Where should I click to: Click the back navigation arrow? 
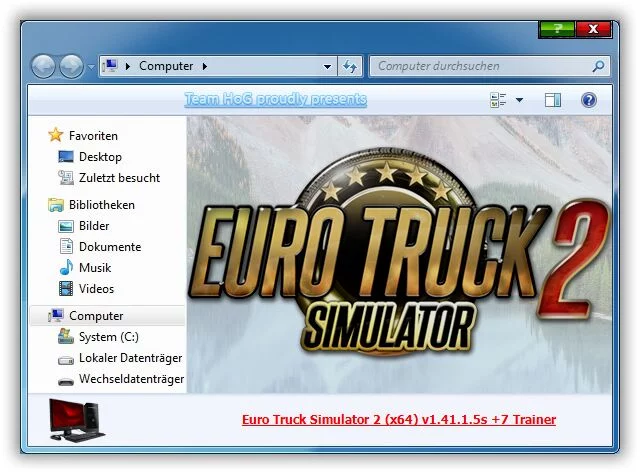tap(43, 66)
